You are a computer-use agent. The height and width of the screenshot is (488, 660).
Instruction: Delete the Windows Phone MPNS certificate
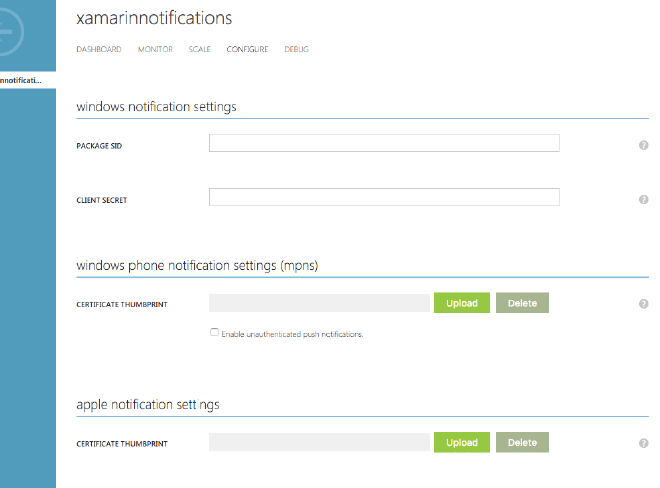[x=522, y=303]
